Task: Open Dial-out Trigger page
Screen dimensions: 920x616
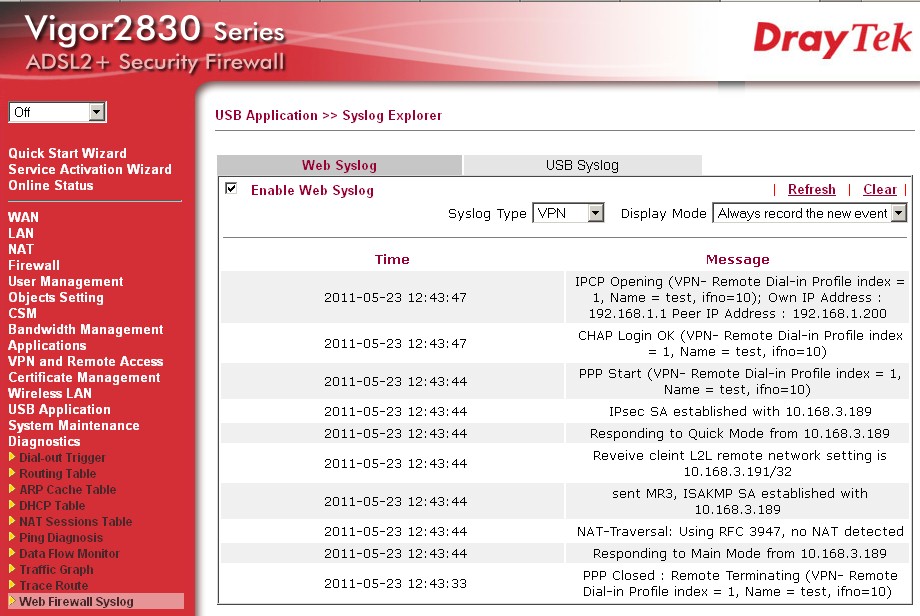Action: [x=62, y=457]
